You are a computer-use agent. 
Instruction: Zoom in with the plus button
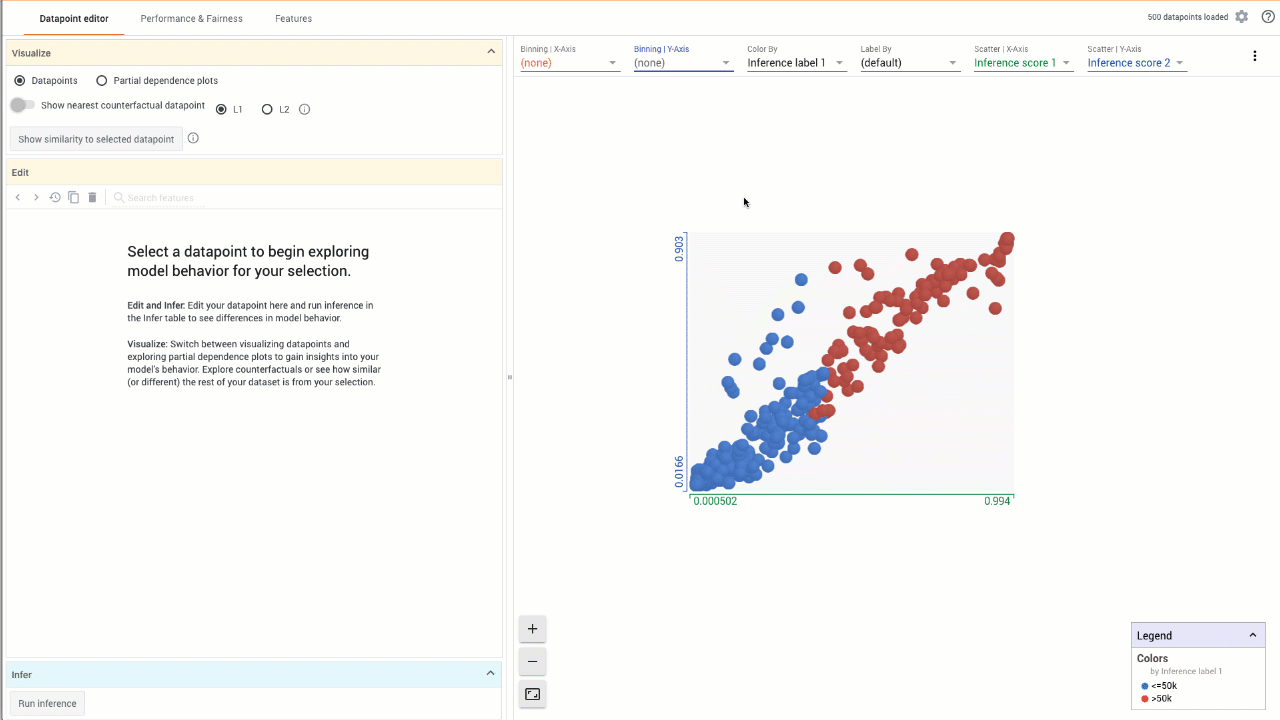pyautogui.click(x=532, y=629)
